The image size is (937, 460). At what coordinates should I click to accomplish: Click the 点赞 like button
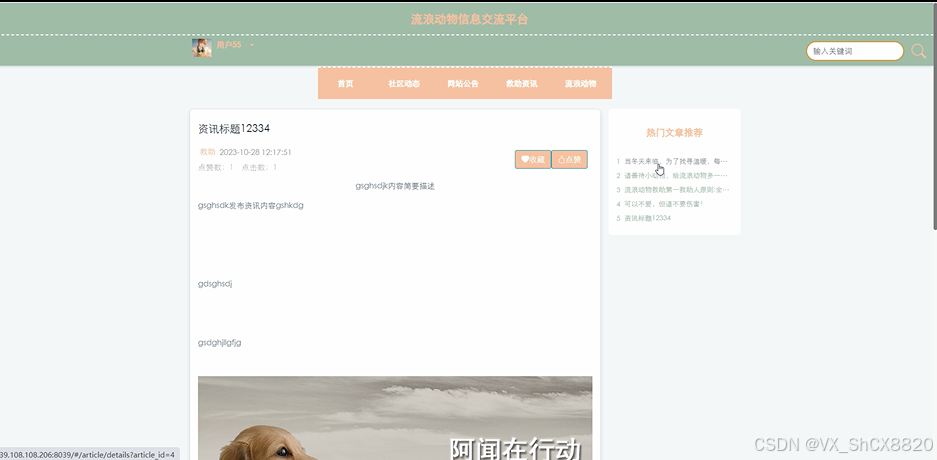[x=569, y=160]
